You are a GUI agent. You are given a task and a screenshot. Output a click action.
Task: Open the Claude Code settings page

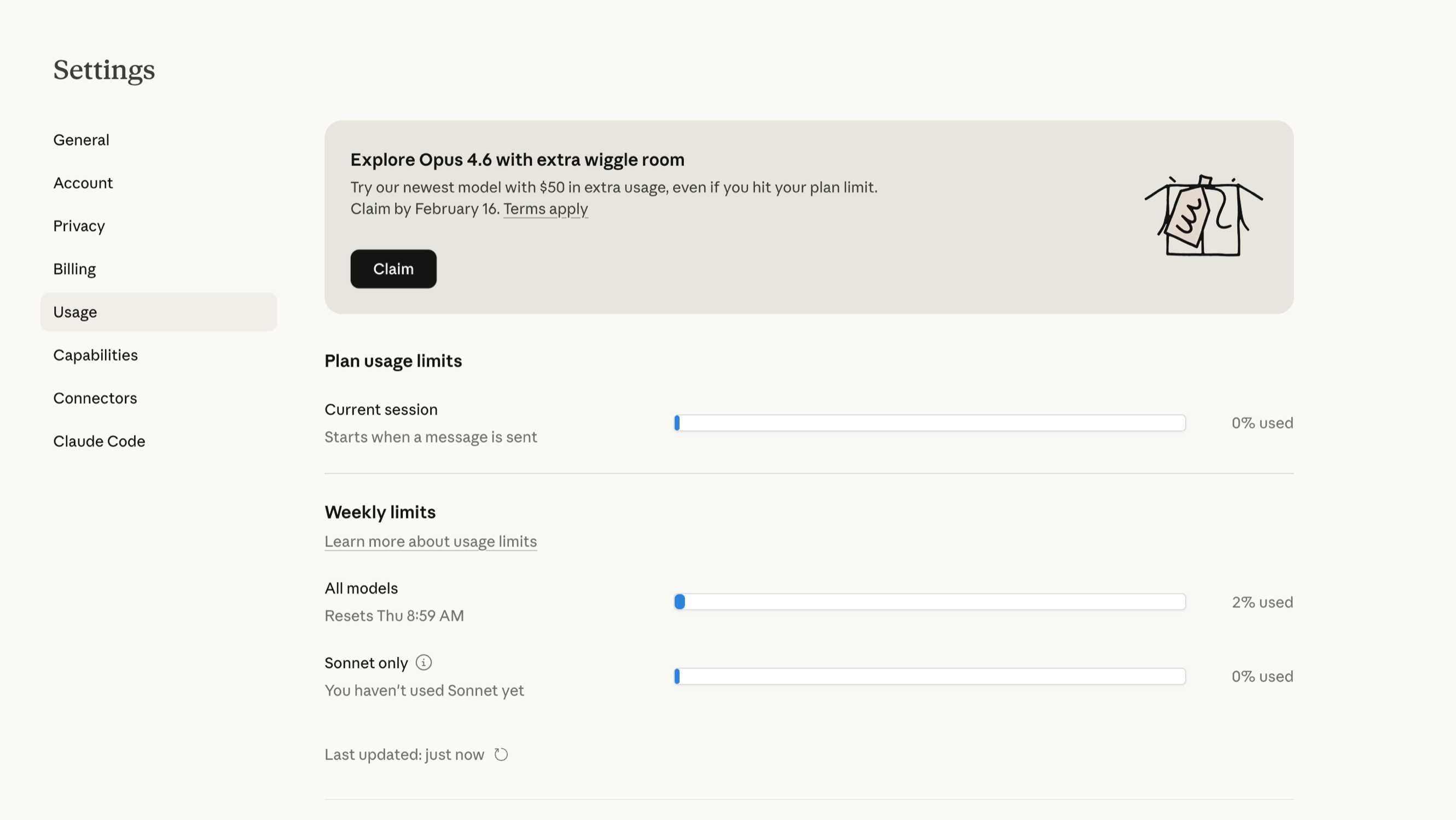(99, 441)
